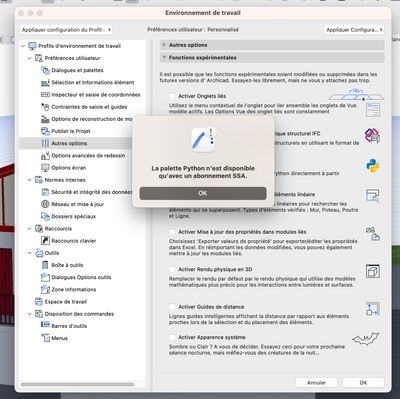Collapse the Normes internes tree node
The width and height of the screenshot is (400, 399).
[29, 180]
